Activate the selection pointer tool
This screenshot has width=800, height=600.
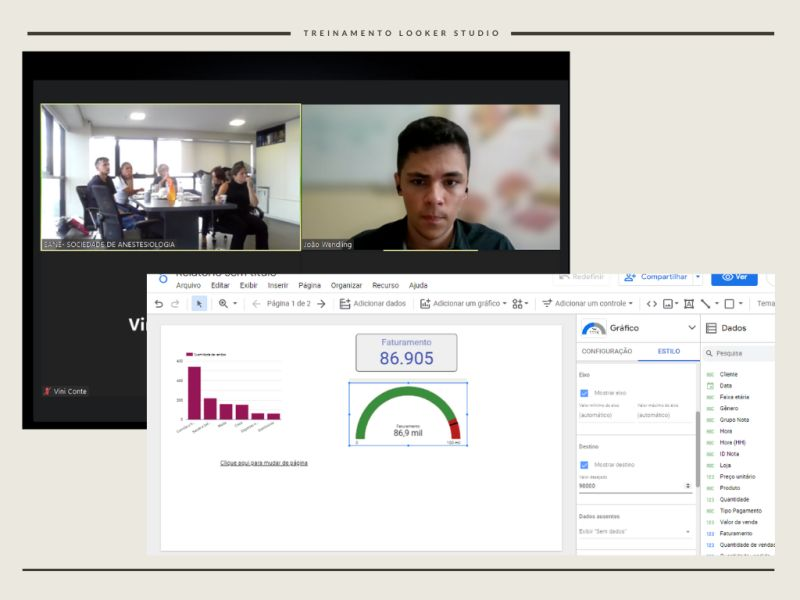(199, 304)
